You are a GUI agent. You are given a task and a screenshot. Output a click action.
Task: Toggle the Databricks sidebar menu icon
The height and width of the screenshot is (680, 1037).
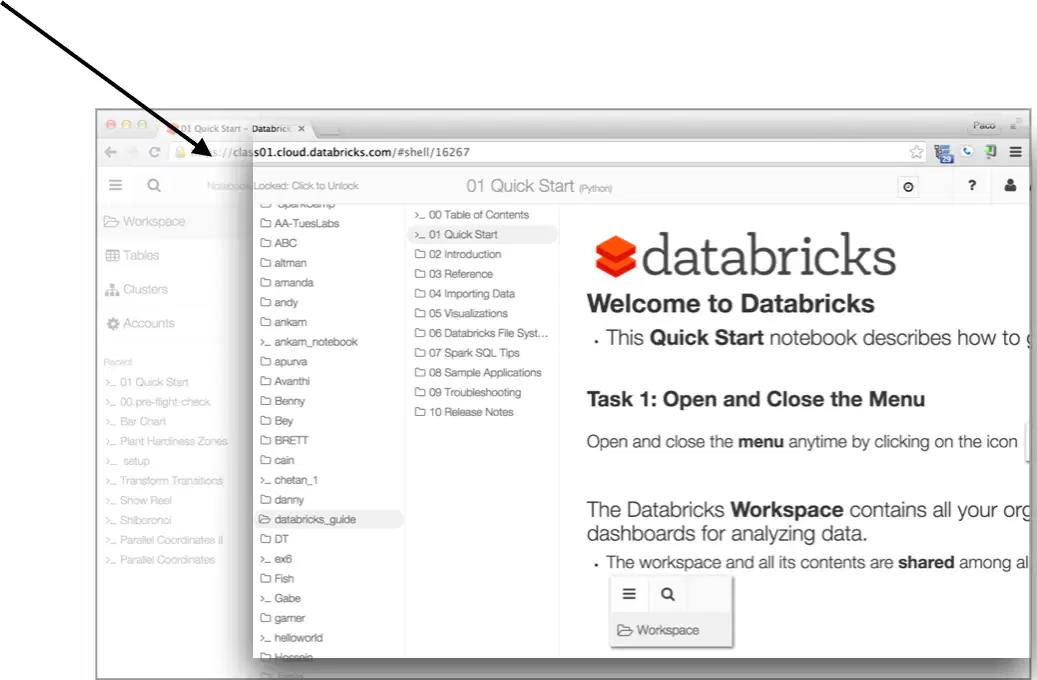116,185
